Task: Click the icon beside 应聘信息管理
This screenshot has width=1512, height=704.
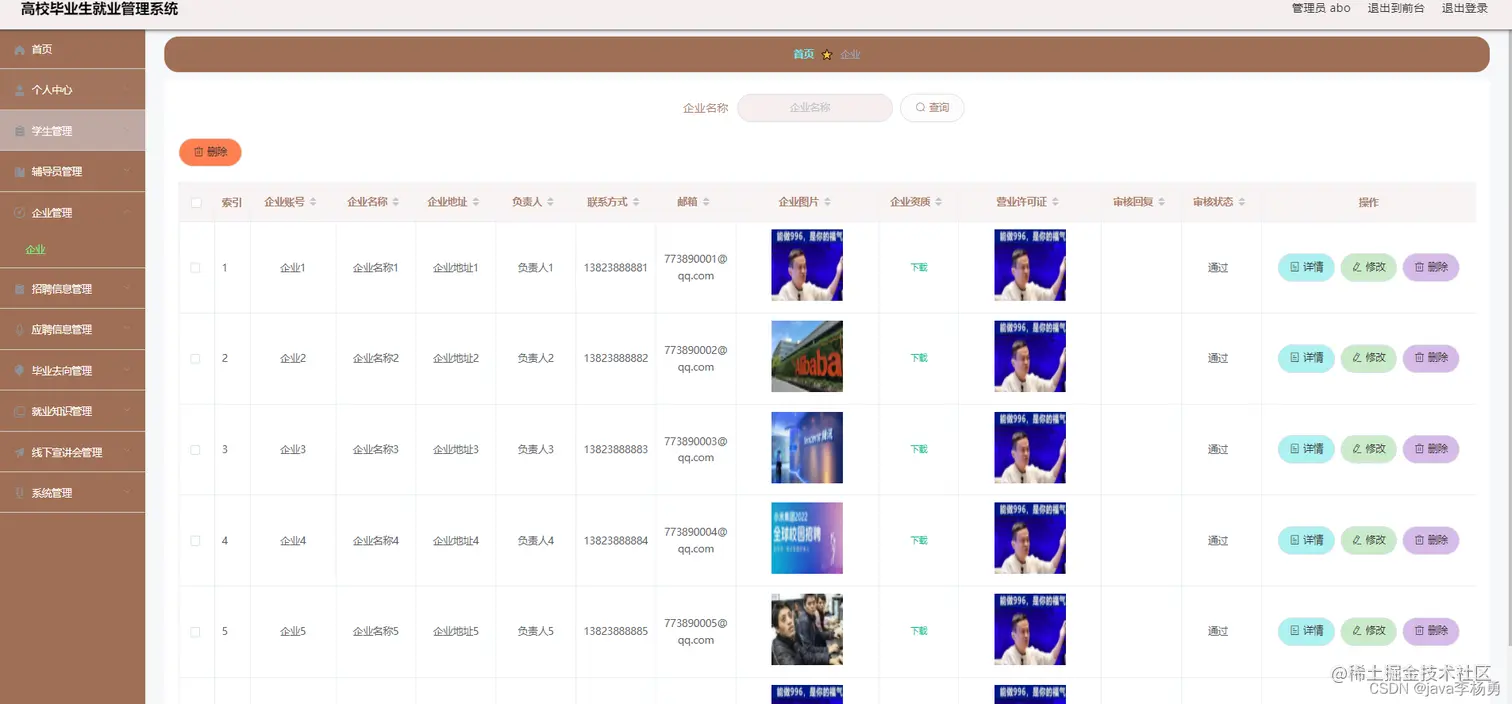Action: [20, 330]
